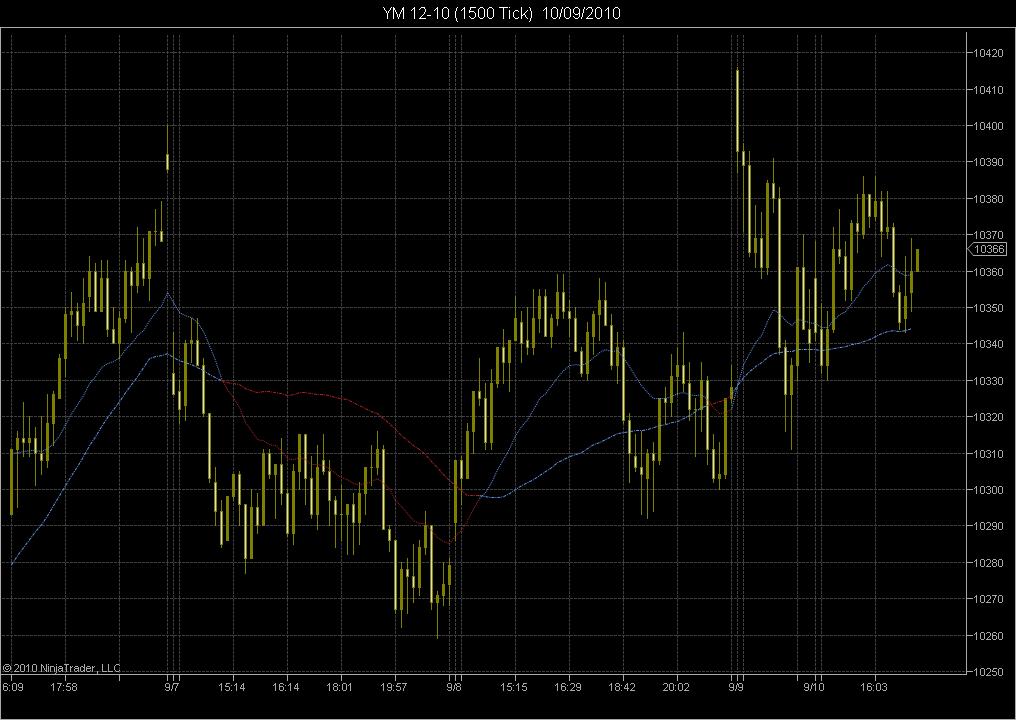
Task: Click the 16:29 time axis label
Action: coord(568,687)
